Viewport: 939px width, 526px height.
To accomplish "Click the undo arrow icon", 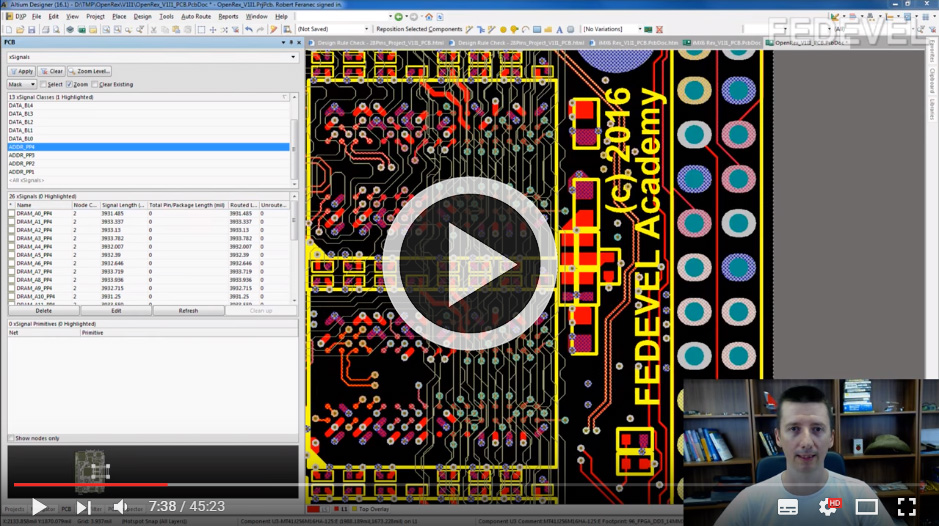I will pyautogui.click(x=249, y=29).
